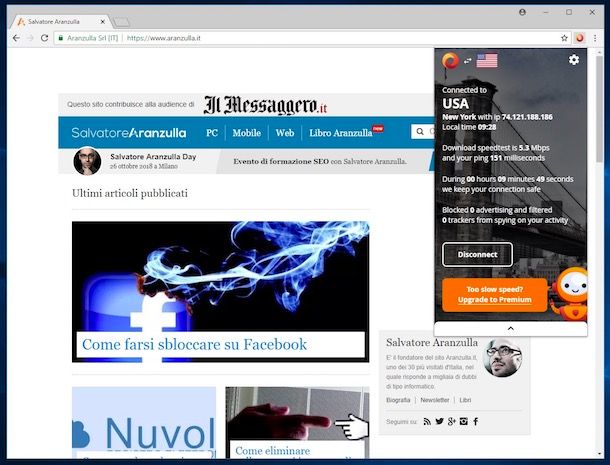Viewport: 610px width, 465px height.
Task: Go back to previous page
Action: tap(16, 38)
